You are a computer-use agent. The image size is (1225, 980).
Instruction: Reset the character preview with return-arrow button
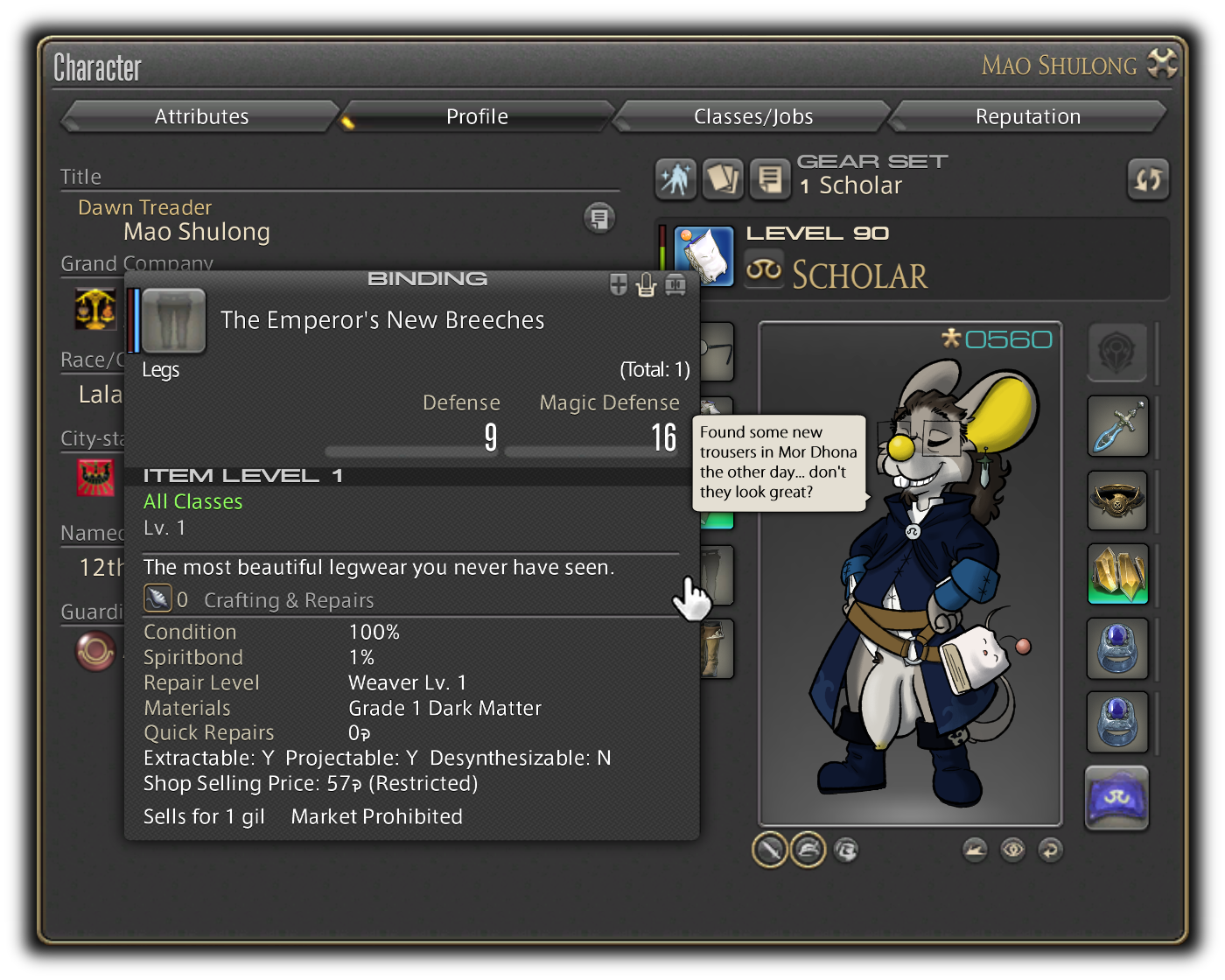(x=1050, y=850)
